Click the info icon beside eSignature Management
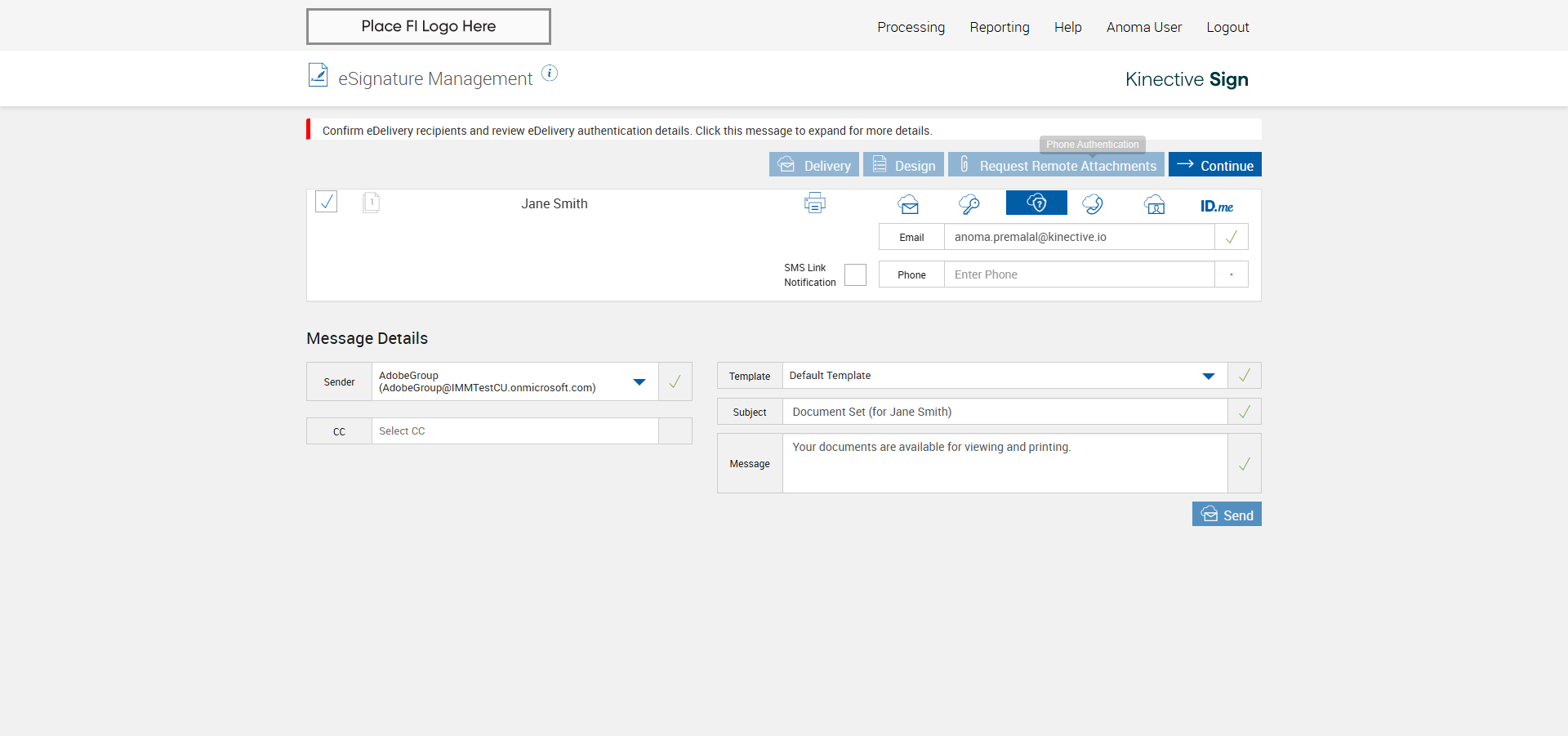Image resolution: width=1568 pixels, height=736 pixels. 550,74
